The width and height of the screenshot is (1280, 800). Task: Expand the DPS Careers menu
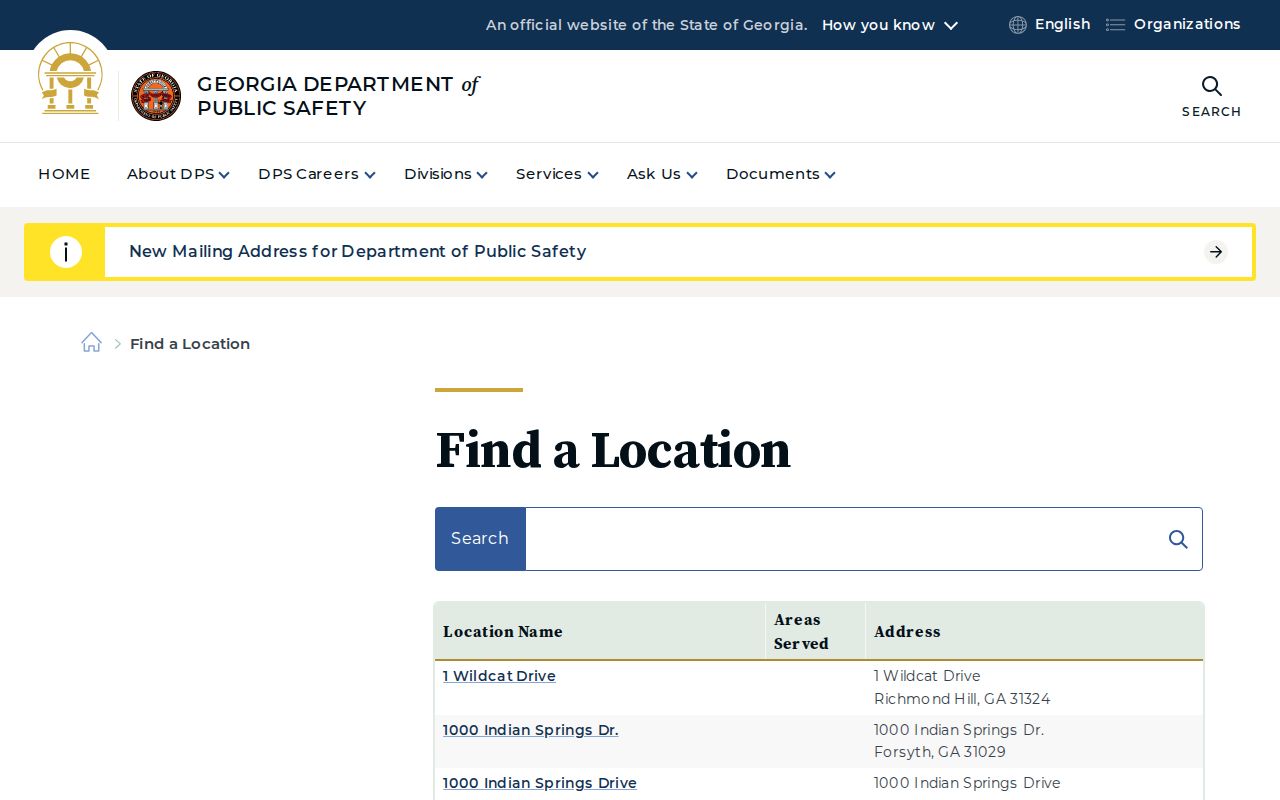click(316, 174)
